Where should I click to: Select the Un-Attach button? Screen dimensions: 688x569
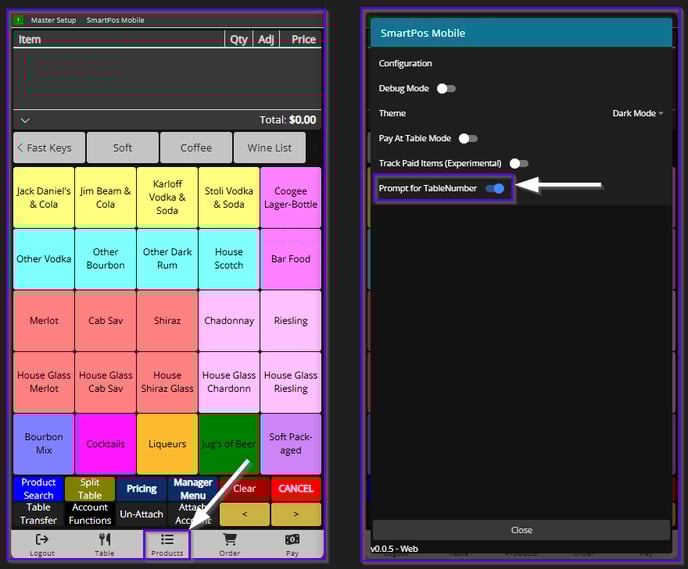(141, 514)
